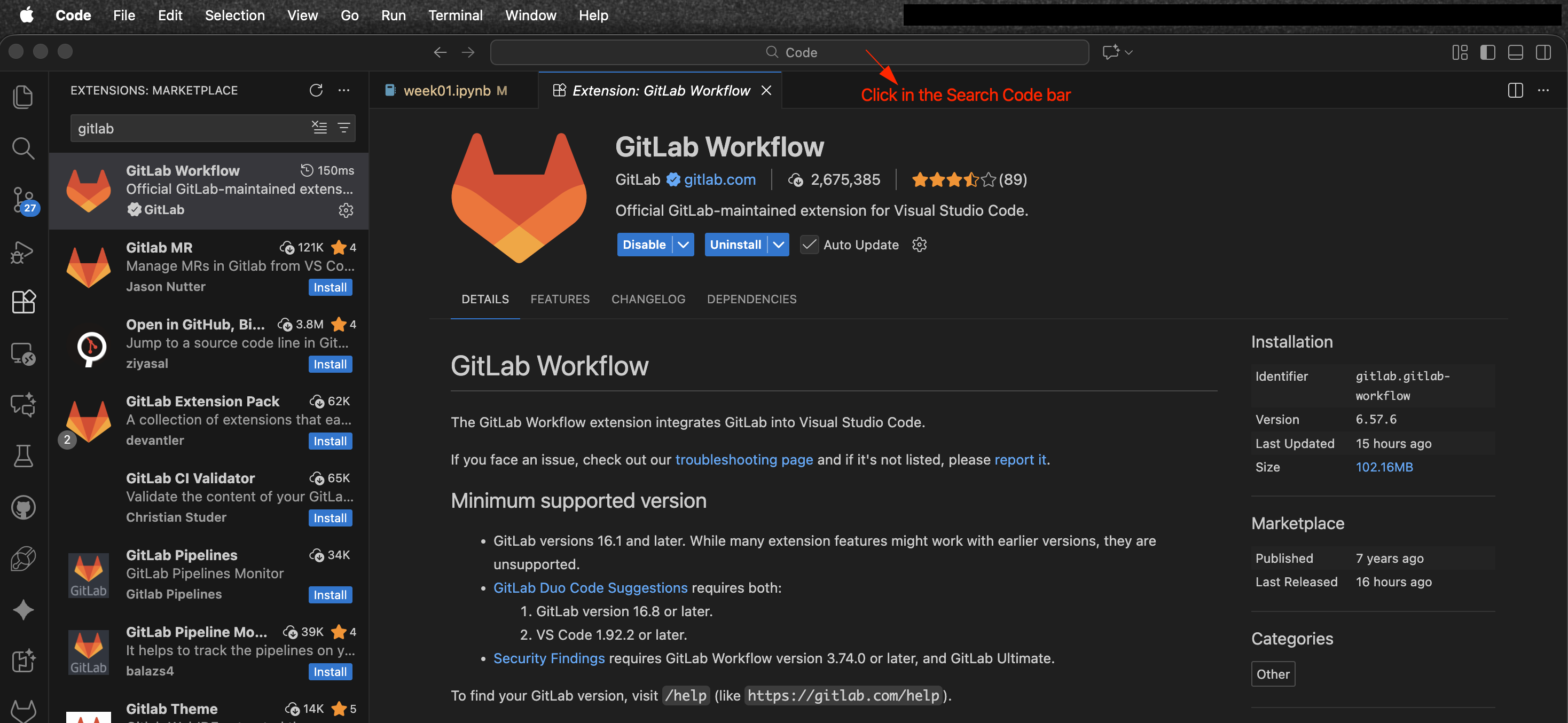Install the Gitlab MR extension

click(330, 287)
